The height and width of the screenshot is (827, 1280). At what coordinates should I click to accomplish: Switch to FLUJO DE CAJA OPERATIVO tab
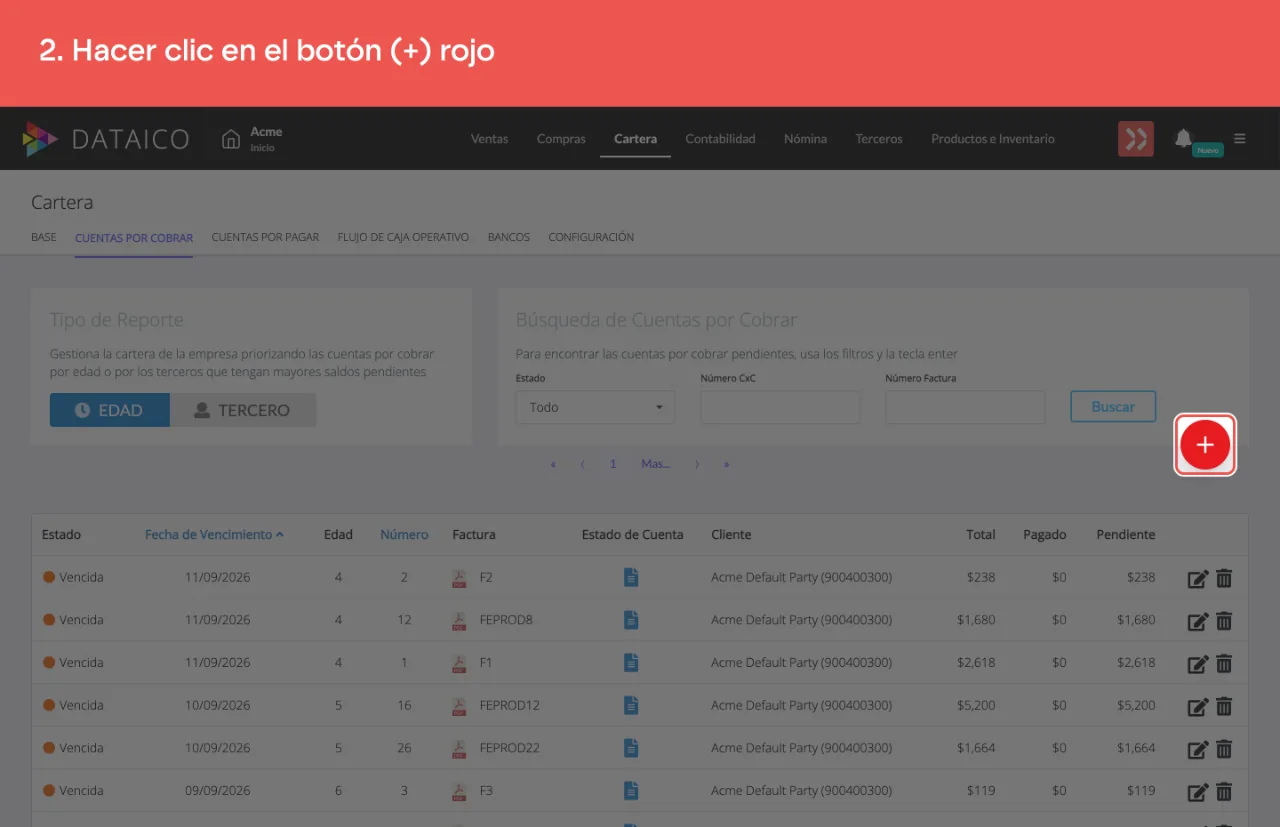click(403, 238)
